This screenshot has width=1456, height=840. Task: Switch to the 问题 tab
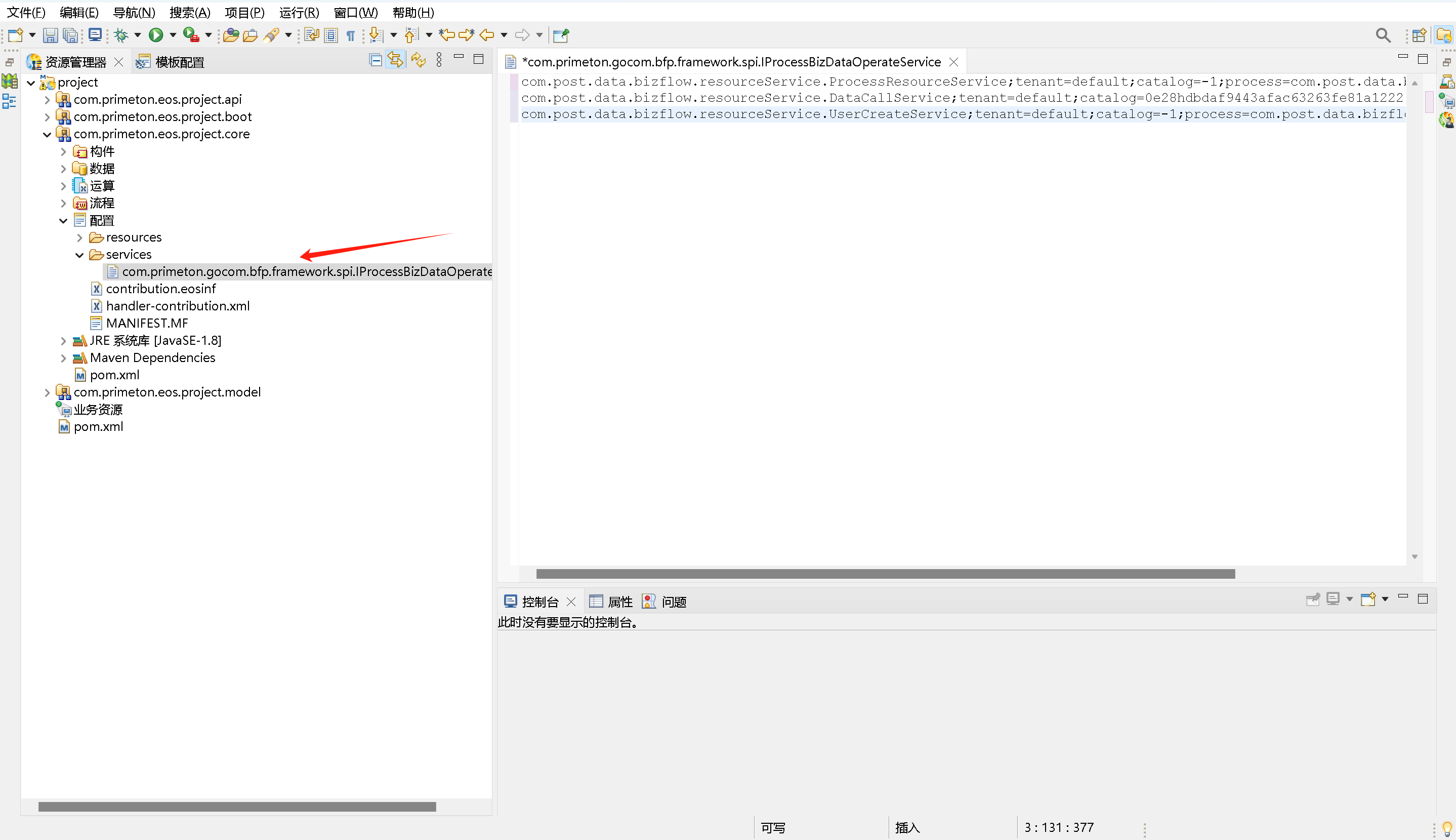tap(673, 602)
